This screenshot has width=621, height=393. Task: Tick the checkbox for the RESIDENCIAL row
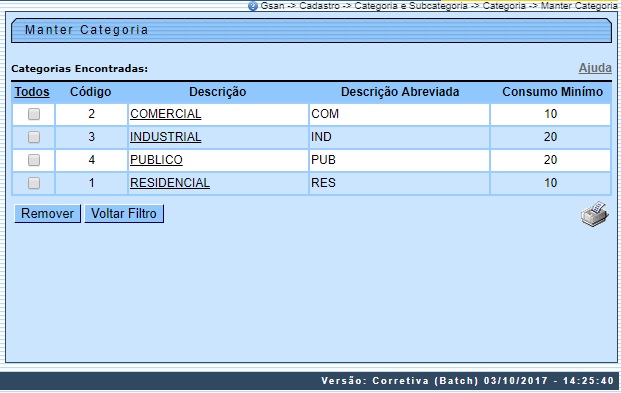coord(34,183)
